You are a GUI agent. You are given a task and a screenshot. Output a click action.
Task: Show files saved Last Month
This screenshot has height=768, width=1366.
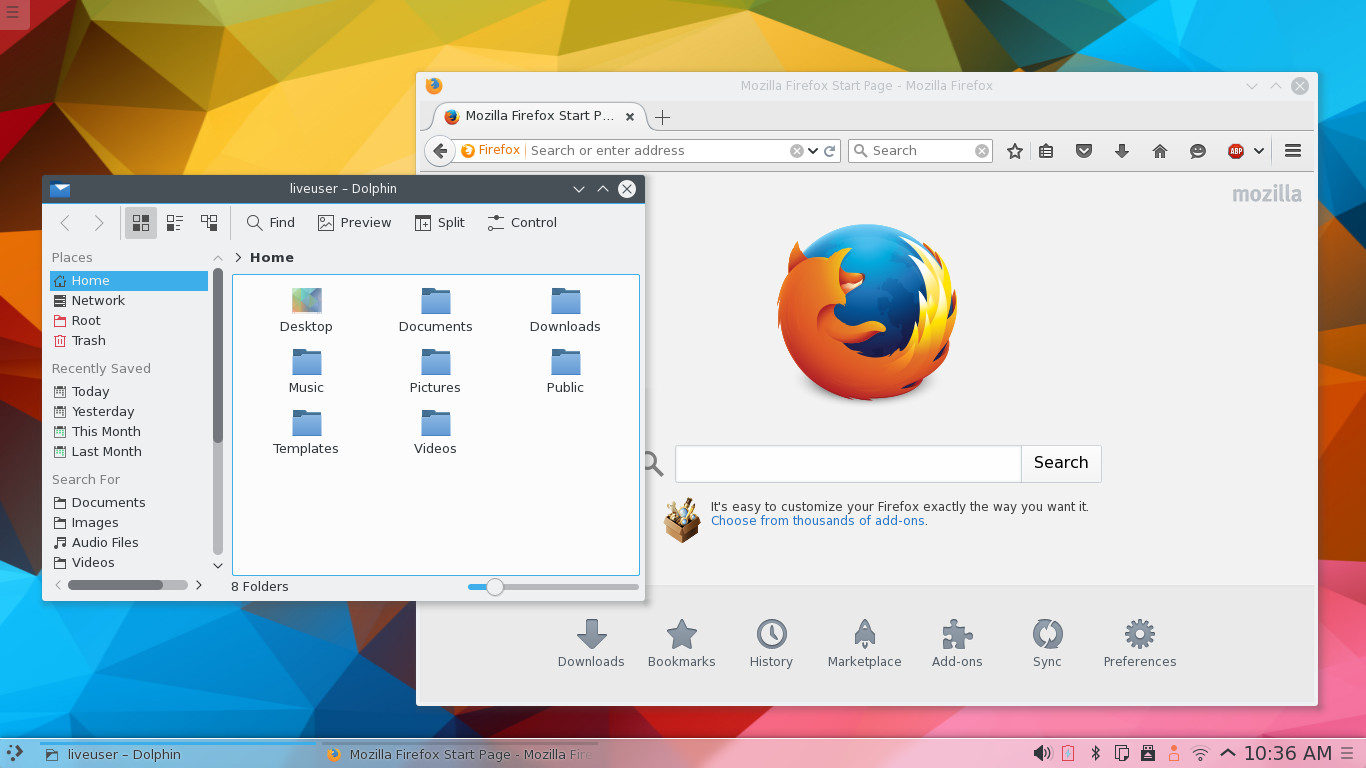point(129,452)
